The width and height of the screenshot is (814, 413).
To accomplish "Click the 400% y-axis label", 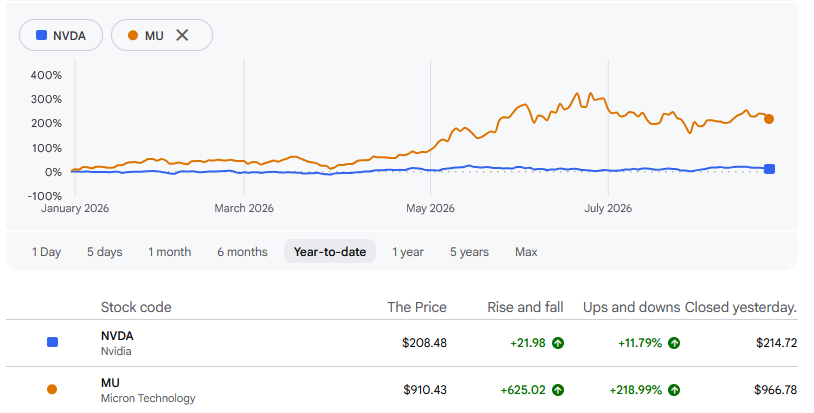I will tap(46, 75).
